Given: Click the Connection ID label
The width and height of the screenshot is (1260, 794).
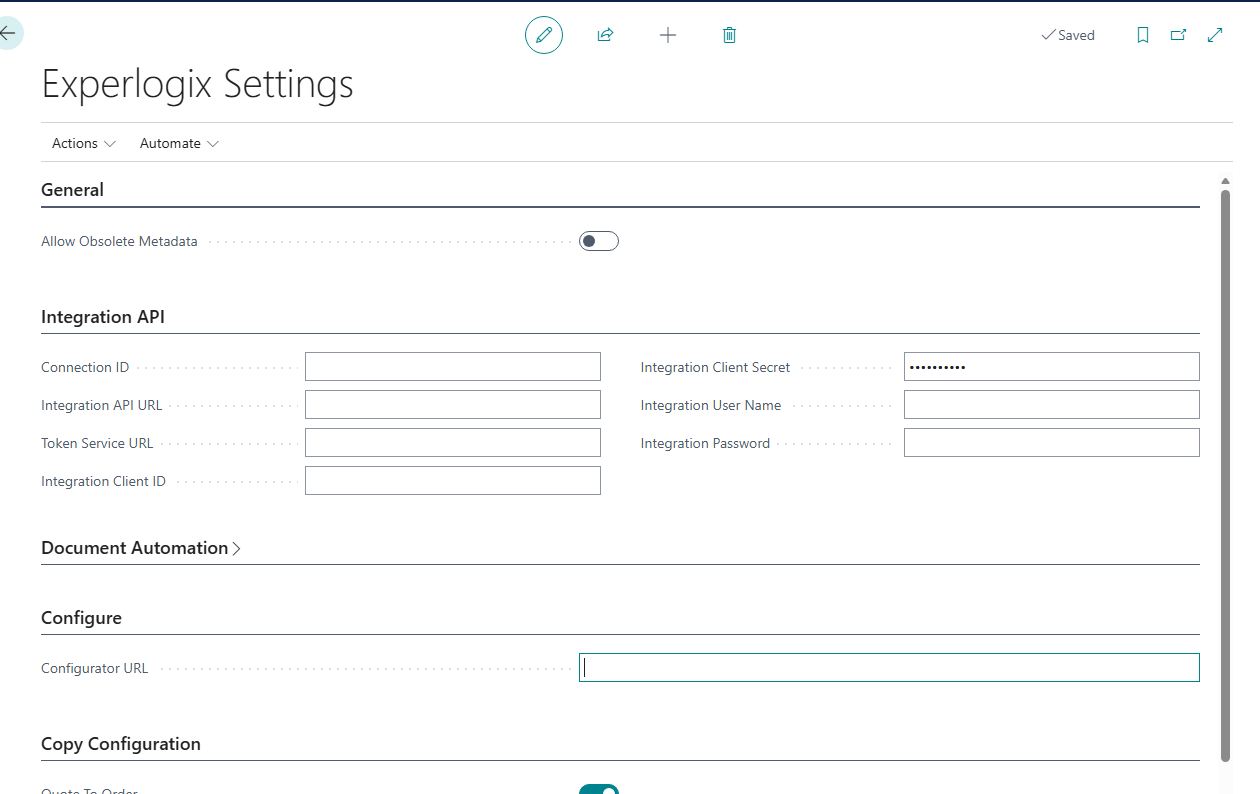Looking at the screenshot, I should [85, 367].
